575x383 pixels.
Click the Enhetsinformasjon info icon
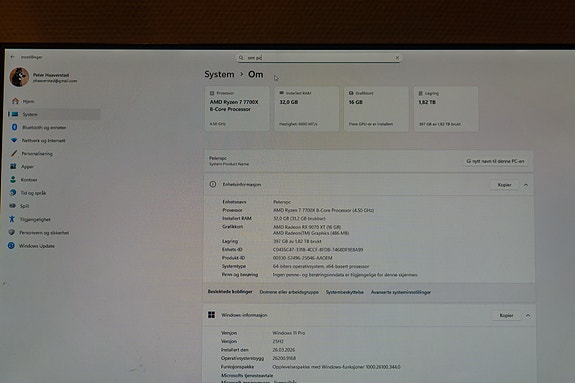[x=213, y=185]
